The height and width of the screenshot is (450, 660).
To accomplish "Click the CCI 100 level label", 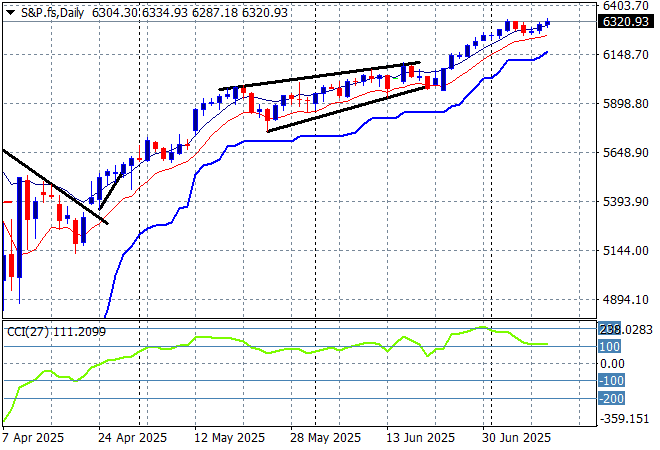I will pyautogui.click(x=609, y=346).
